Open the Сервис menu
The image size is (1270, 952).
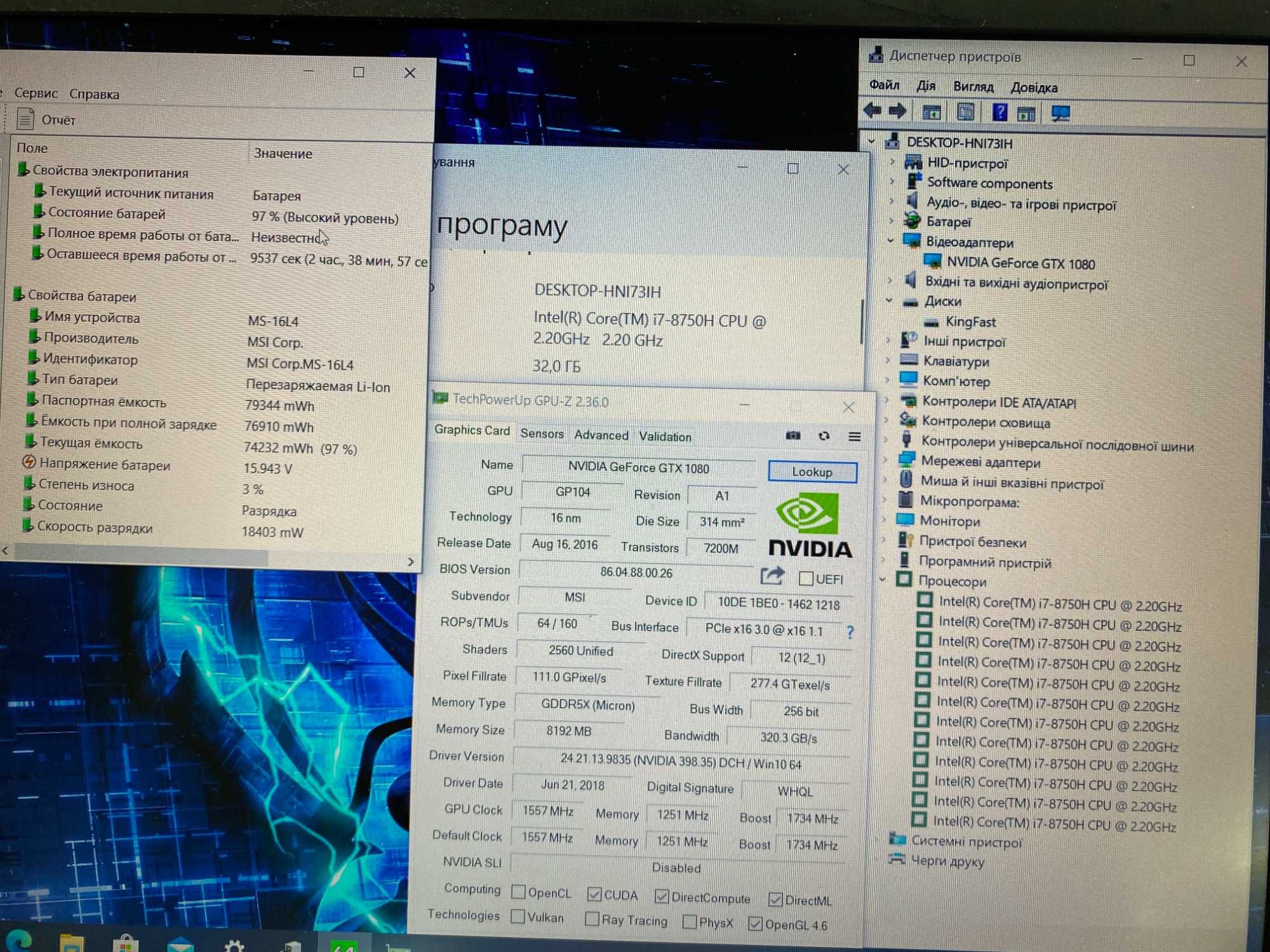pyautogui.click(x=36, y=93)
